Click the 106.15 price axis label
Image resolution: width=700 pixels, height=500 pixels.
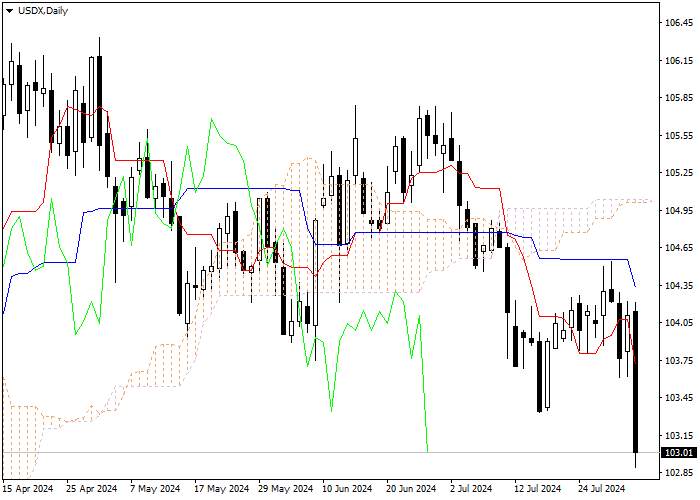point(679,60)
